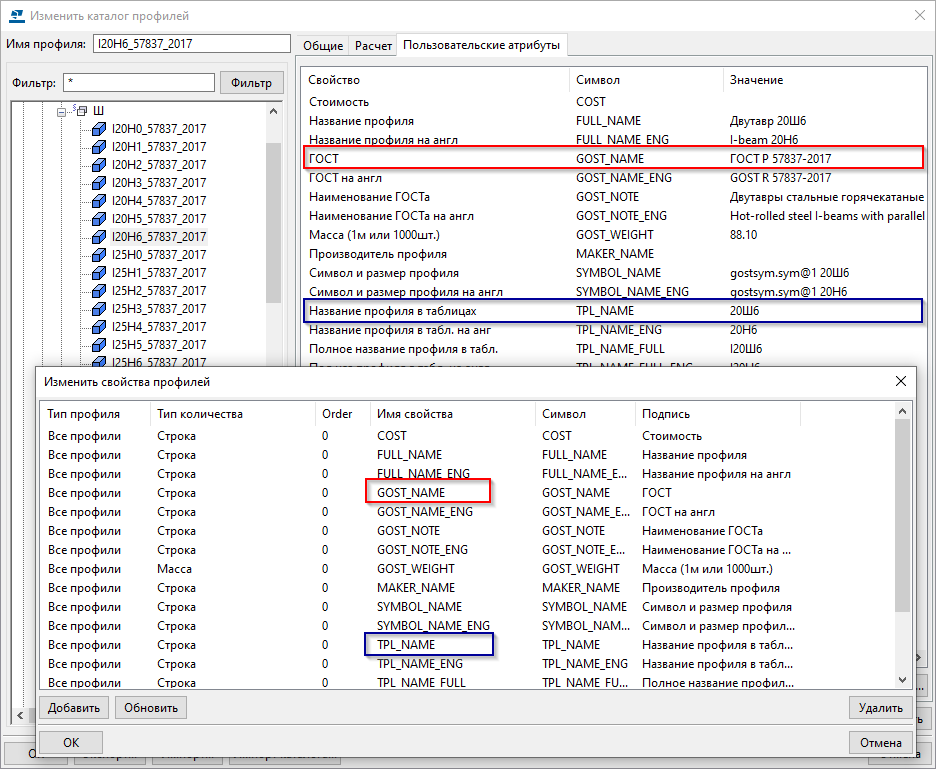Click Обновить button in properties dialog

[151, 708]
